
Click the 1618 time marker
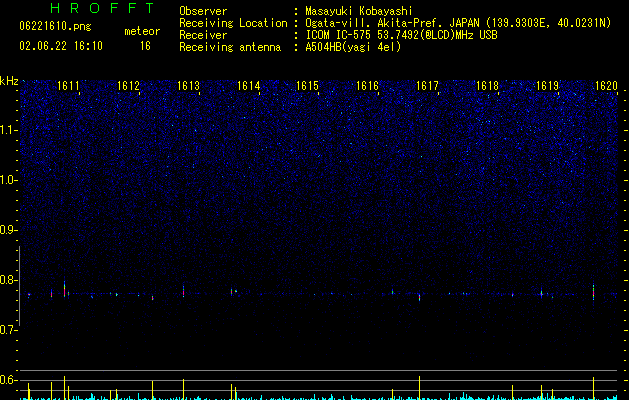click(487, 86)
